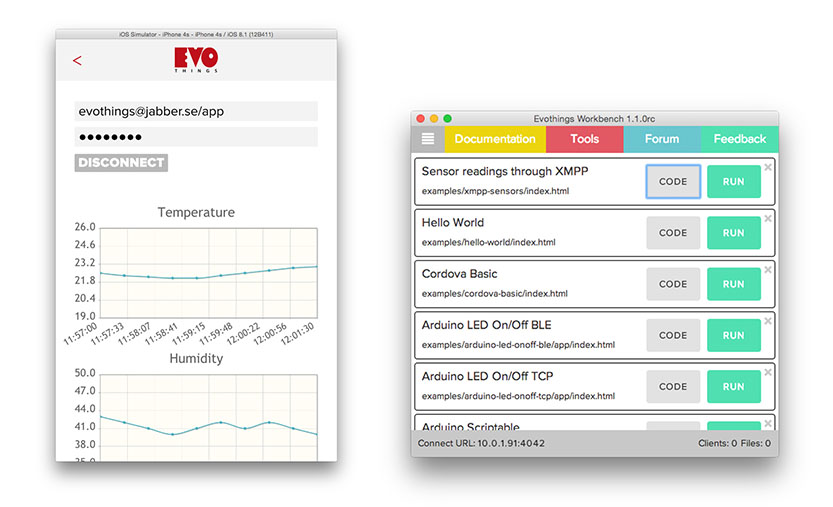The image size is (833, 507).
Task: Select the path examples/arduino-led-onoff-tcp/app/index.html
Action: [518, 396]
